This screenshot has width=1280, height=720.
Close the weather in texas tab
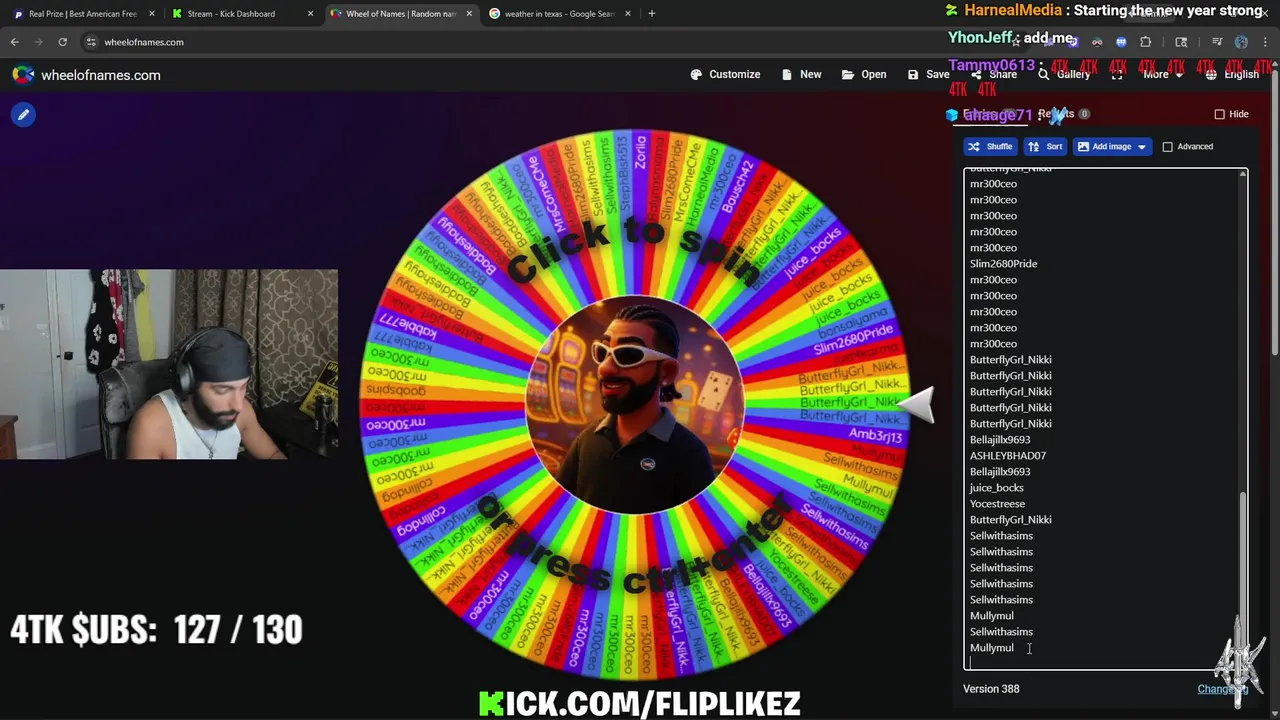[628, 14]
